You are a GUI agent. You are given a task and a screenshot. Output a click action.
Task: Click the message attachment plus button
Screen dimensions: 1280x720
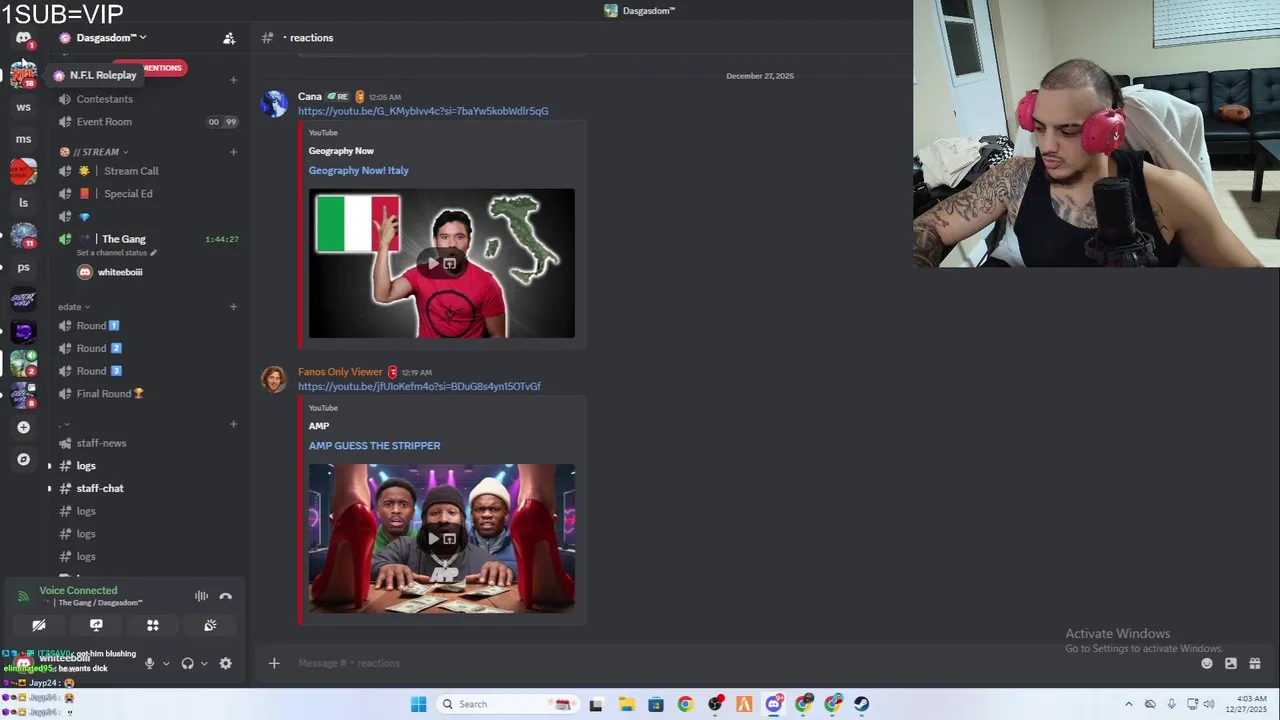click(274, 663)
